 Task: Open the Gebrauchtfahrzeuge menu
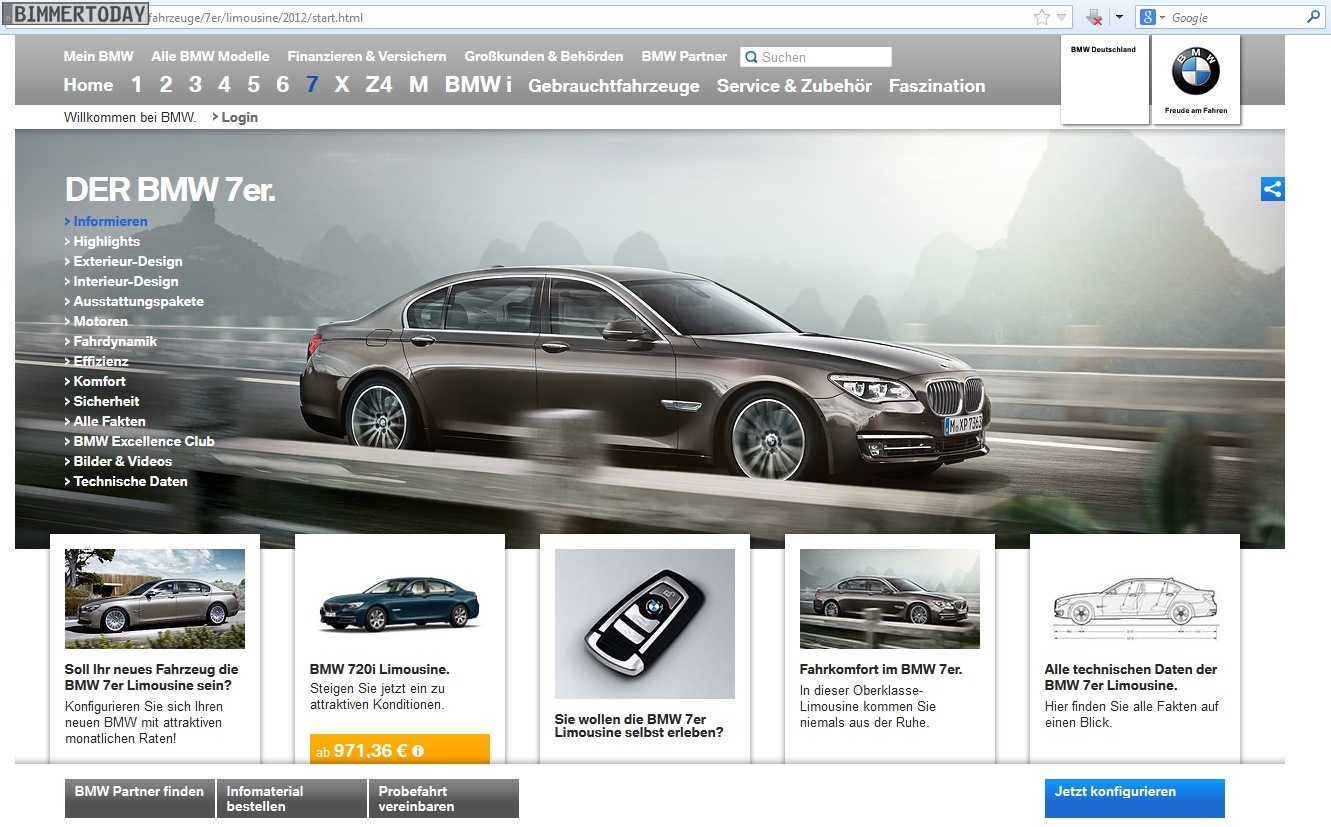click(x=613, y=86)
